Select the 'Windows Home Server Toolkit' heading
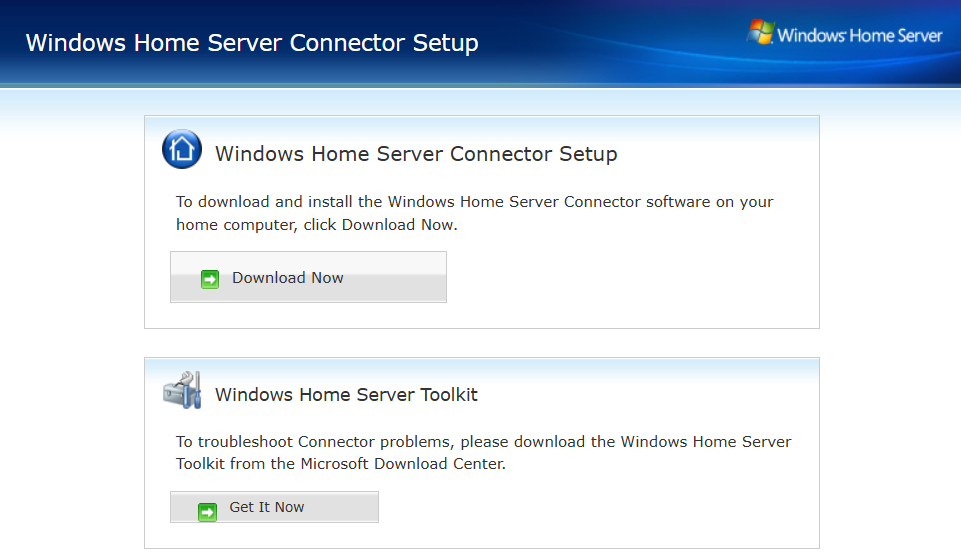This screenshot has width=961, height=556. pos(346,395)
